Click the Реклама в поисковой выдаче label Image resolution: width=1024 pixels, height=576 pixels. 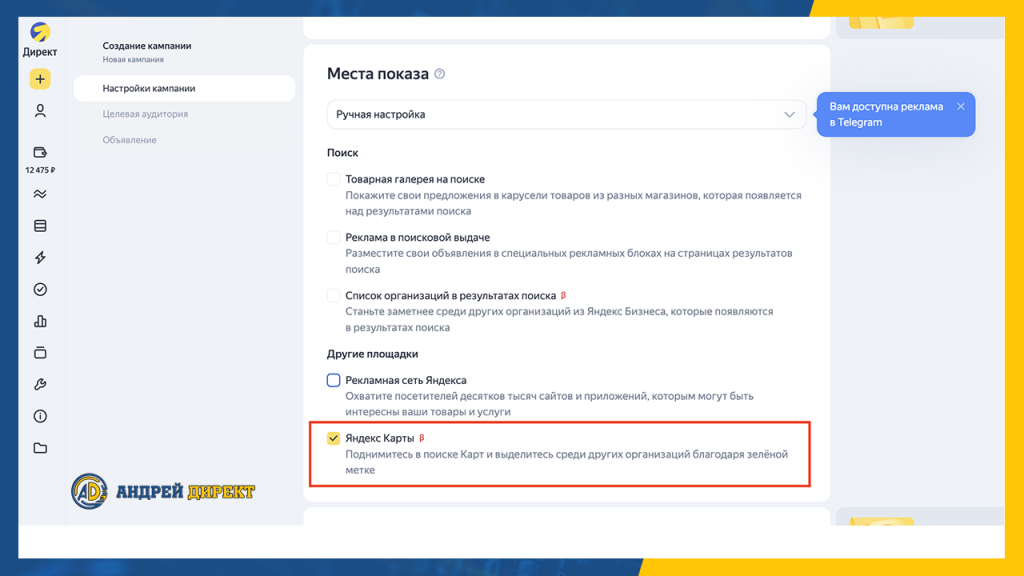click(x=417, y=237)
